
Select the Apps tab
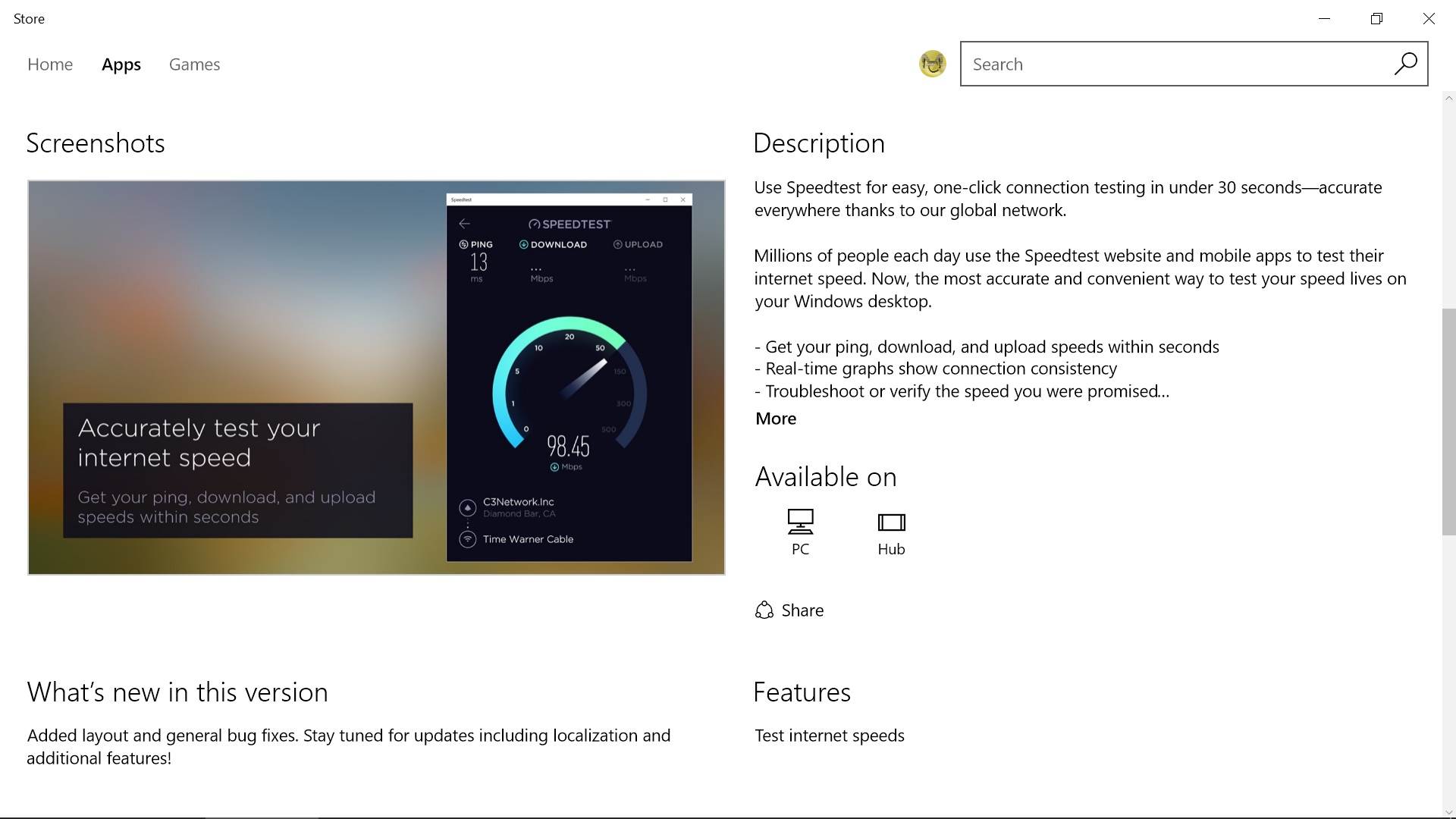pyautogui.click(x=121, y=64)
